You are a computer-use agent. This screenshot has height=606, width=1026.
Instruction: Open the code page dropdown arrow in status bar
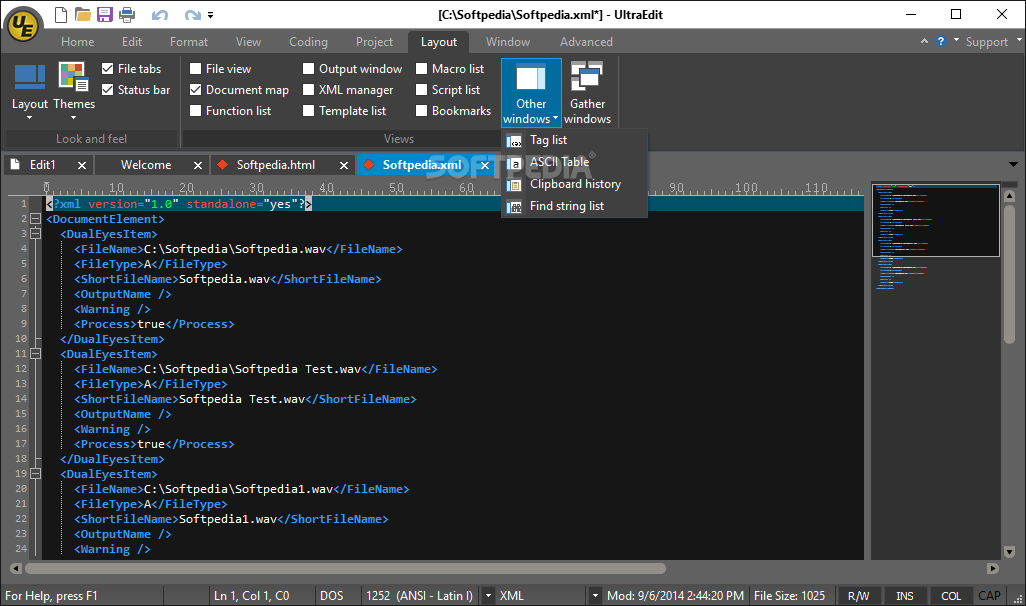pos(487,596)
